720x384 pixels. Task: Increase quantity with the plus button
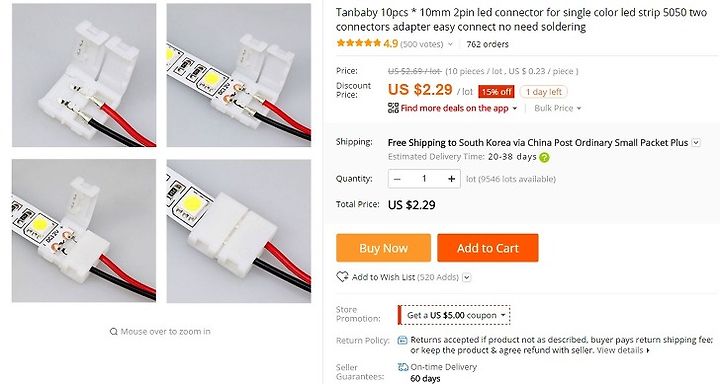tap(451, 179)
